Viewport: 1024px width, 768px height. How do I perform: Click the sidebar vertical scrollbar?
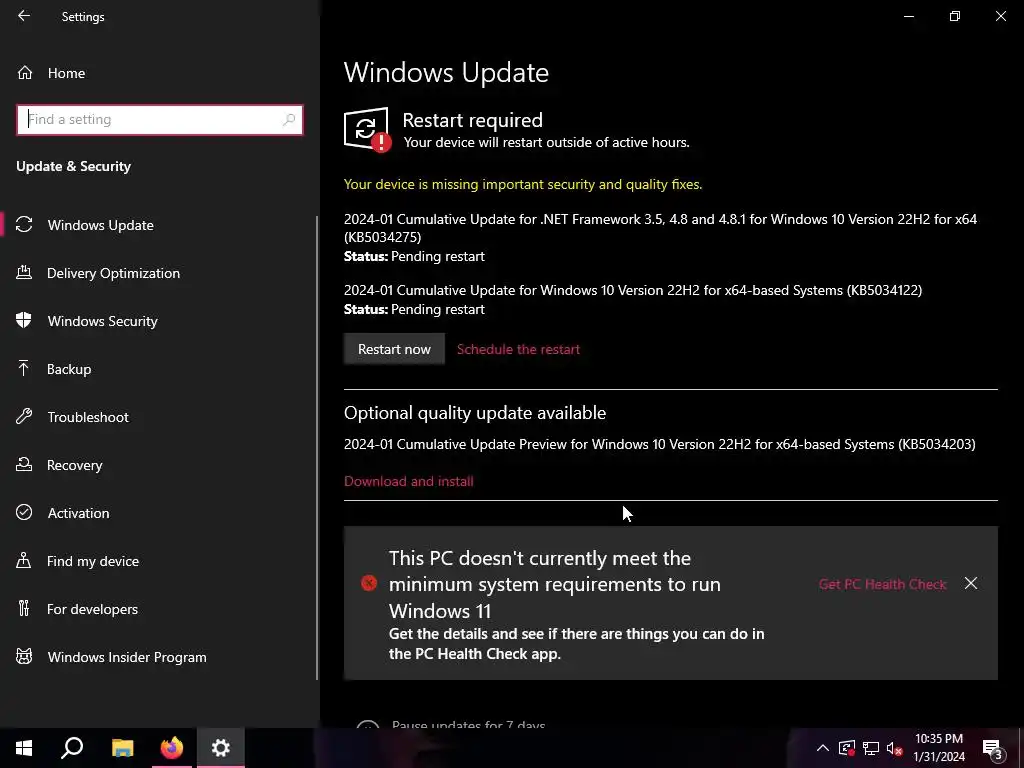(x=317, y=448)
